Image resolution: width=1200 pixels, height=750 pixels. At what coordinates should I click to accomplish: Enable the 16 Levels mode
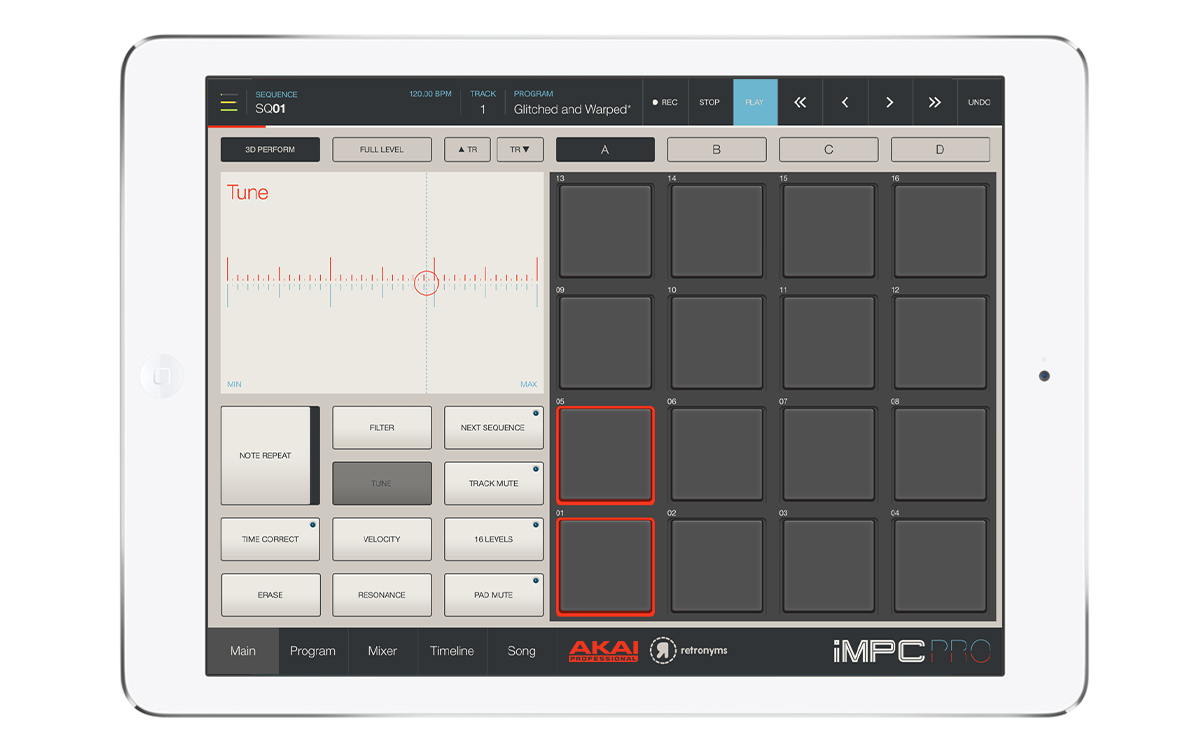click(x=494, y=539)
